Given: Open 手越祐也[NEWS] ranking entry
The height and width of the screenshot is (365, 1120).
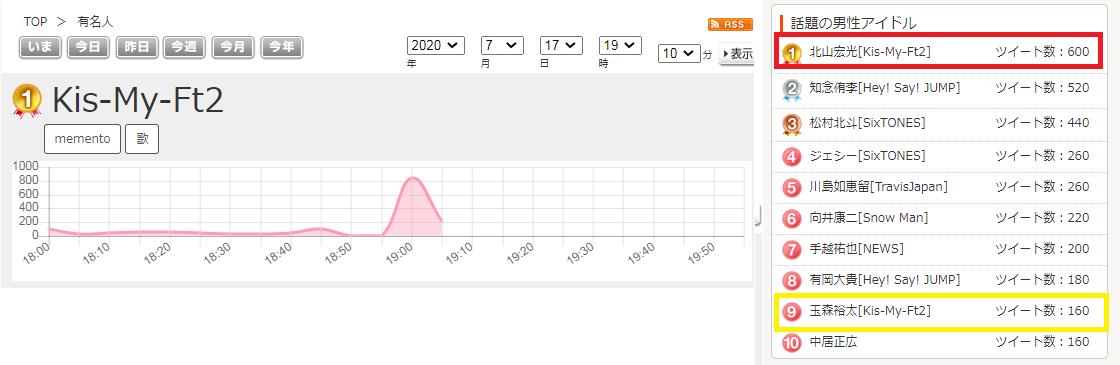Looking at the screenshot, I should click(x=856, y=249).
